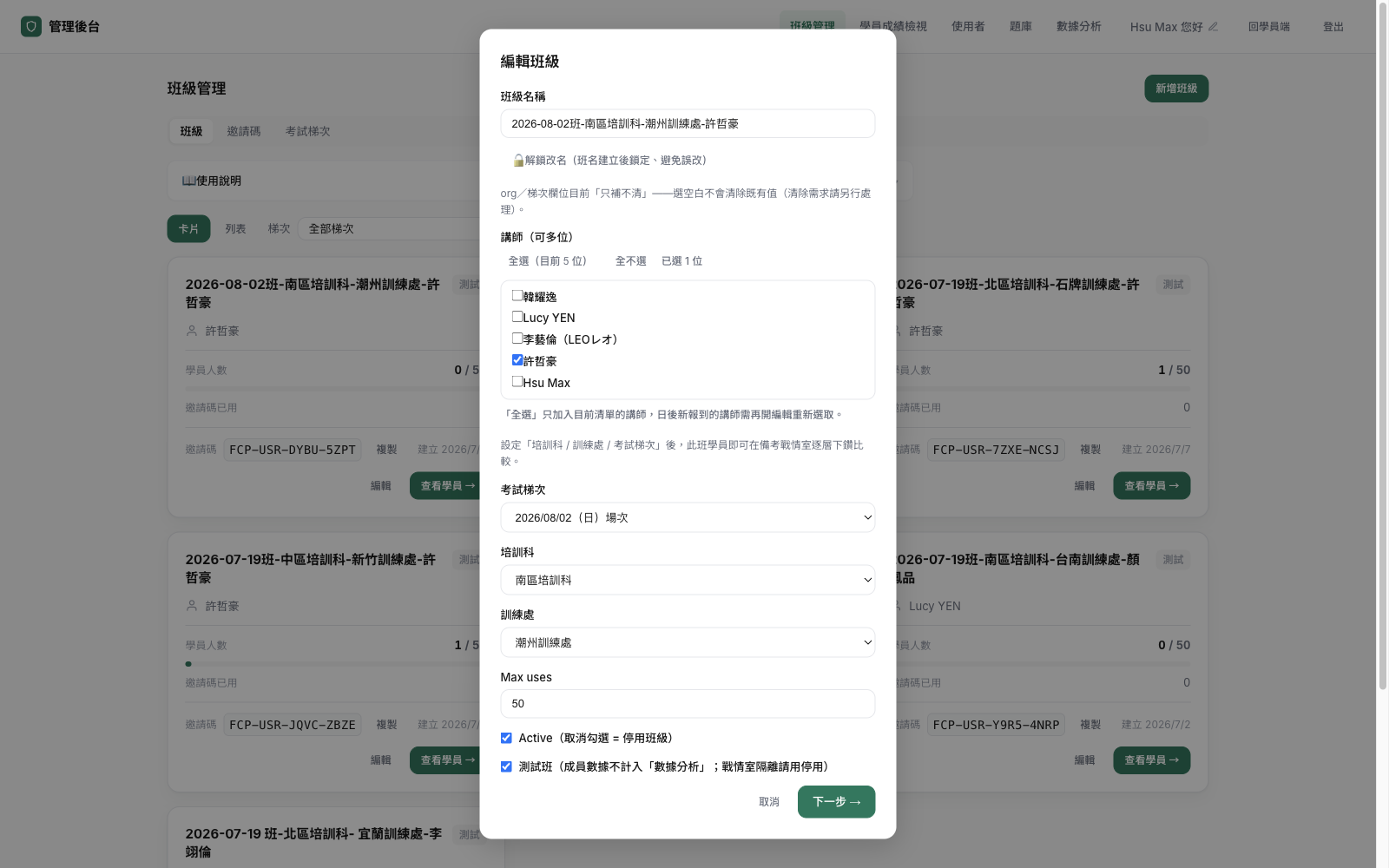Open the 全部梯次 filter dropdown

coord(389,228)
